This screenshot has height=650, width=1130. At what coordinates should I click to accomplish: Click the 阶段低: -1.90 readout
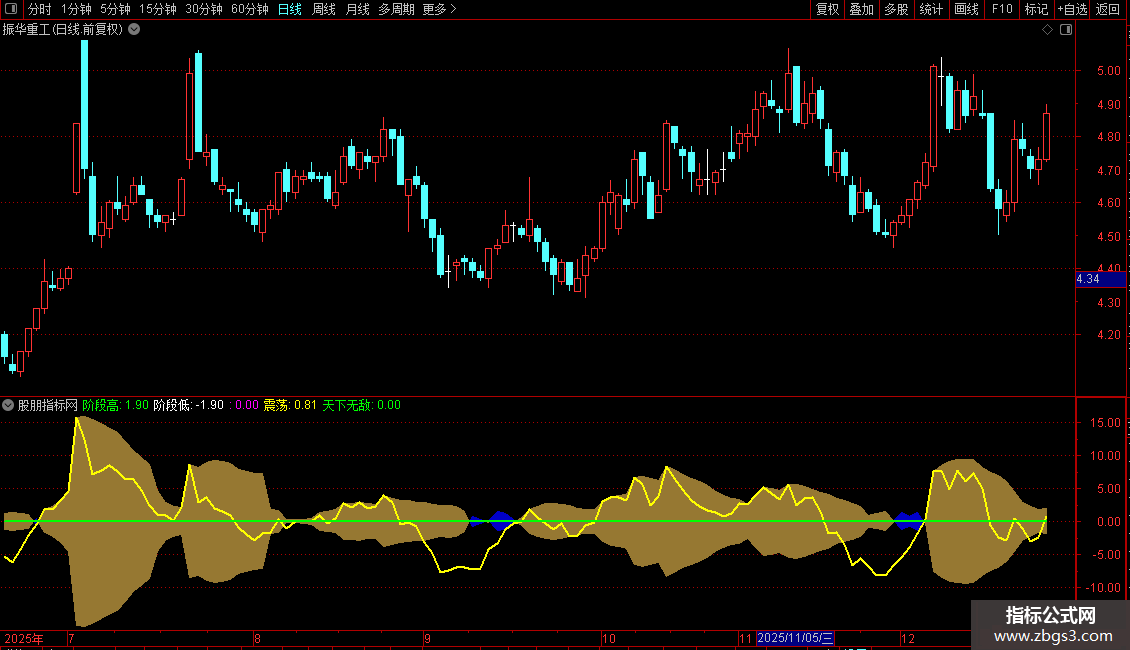click(x=189, y=405)
